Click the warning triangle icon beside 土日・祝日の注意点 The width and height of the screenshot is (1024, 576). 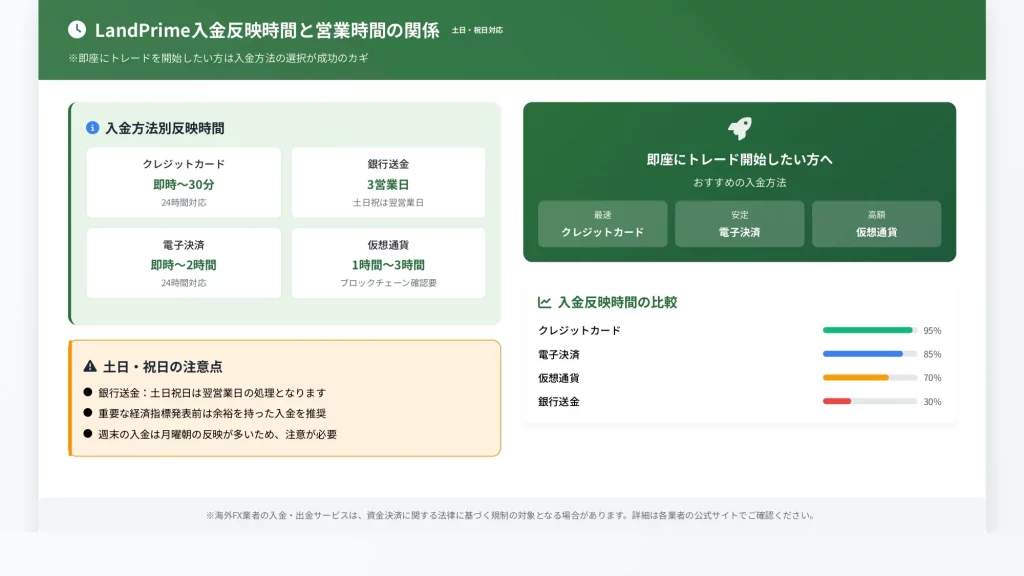pos(90,367)
